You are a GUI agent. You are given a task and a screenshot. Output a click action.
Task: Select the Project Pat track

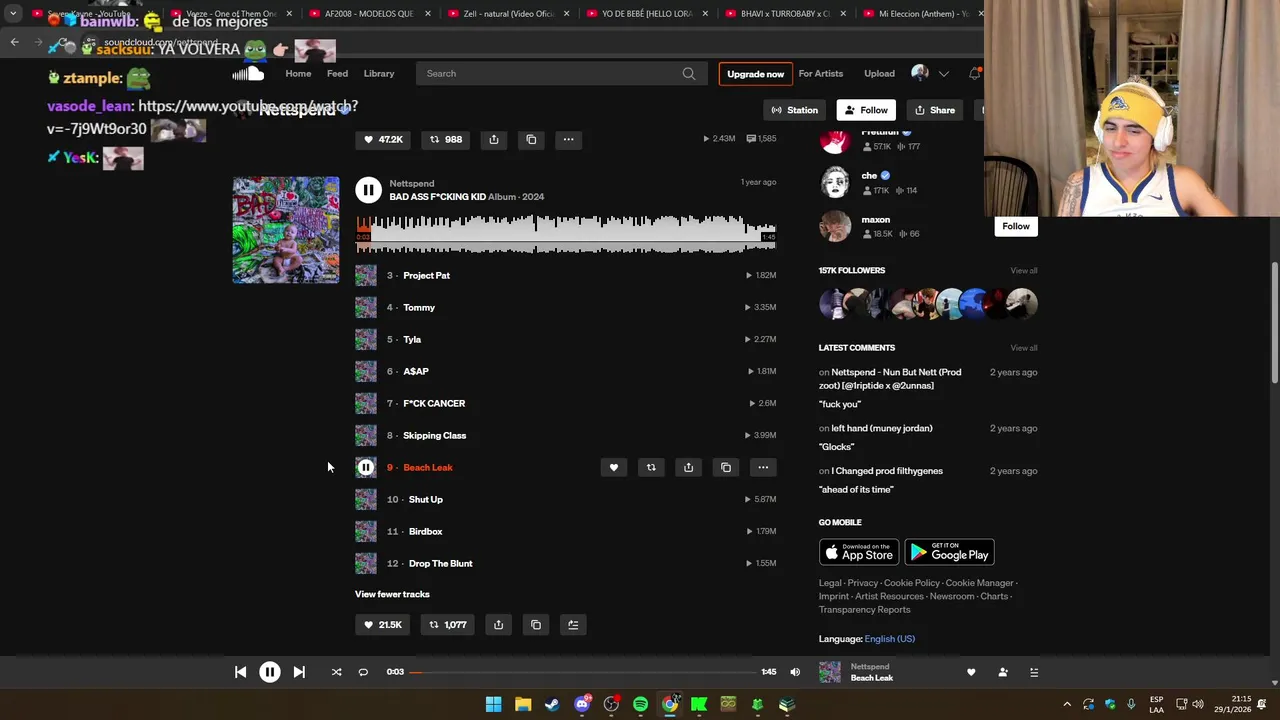[x=426, y=275]
